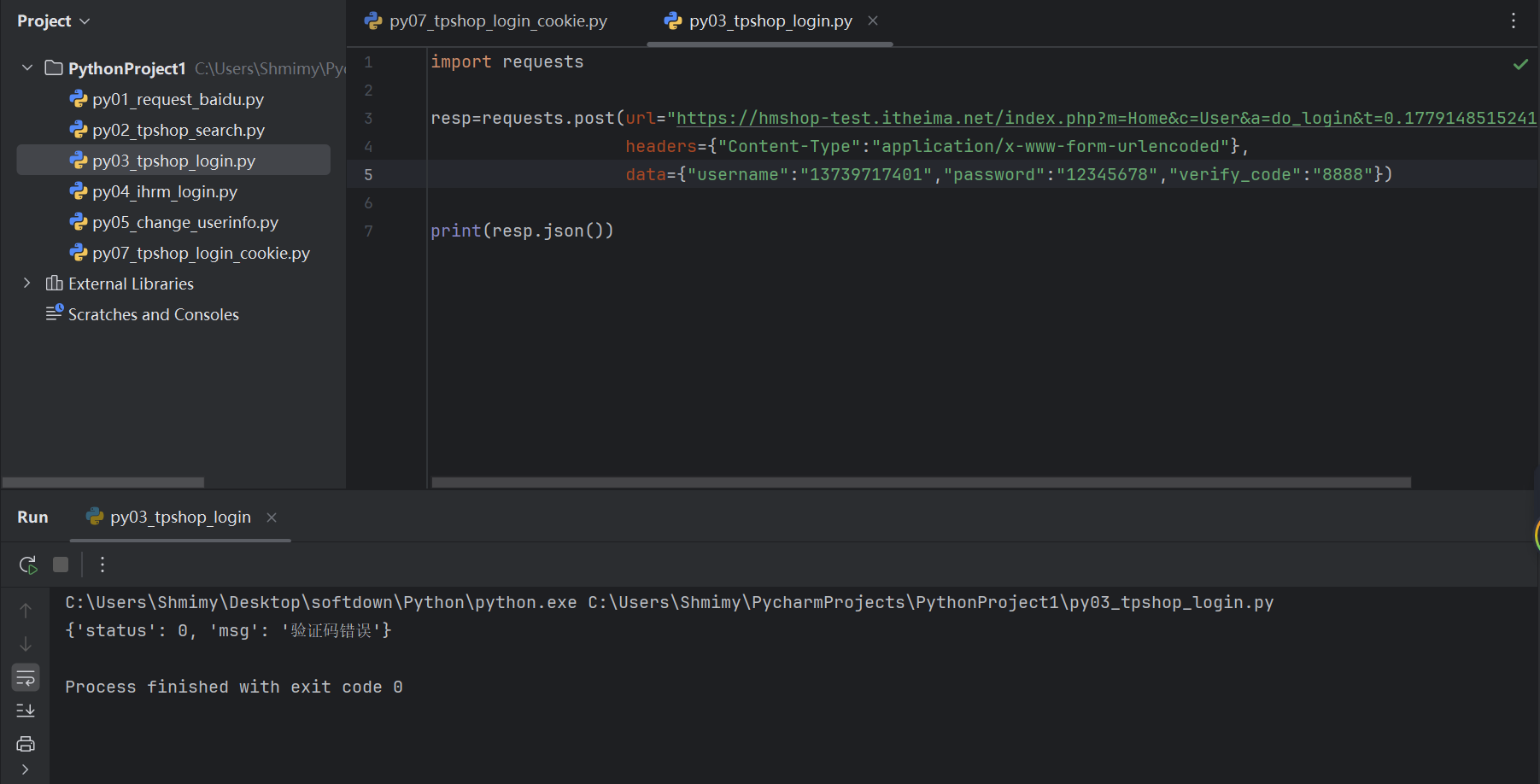This screenshot has height=784, width=1540.
Task: Switch to py07_tpshop_login_cookie.py tab
Action: (x=497, y=20)
